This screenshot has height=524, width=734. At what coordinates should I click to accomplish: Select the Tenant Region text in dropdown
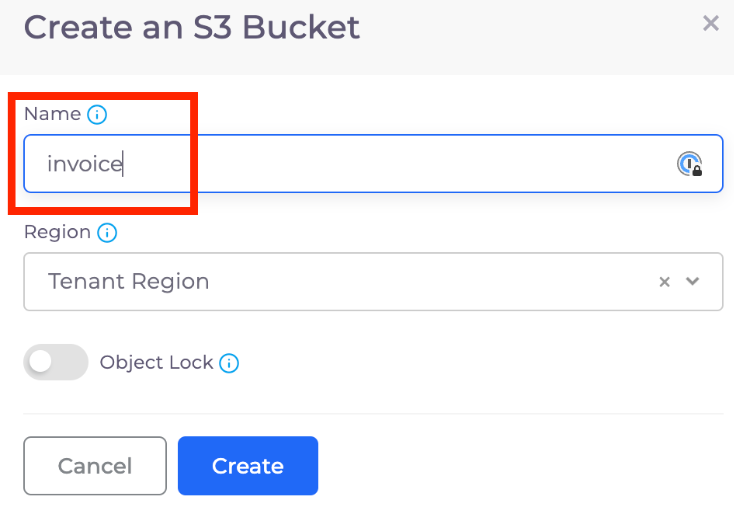click(x=129, y=281)
